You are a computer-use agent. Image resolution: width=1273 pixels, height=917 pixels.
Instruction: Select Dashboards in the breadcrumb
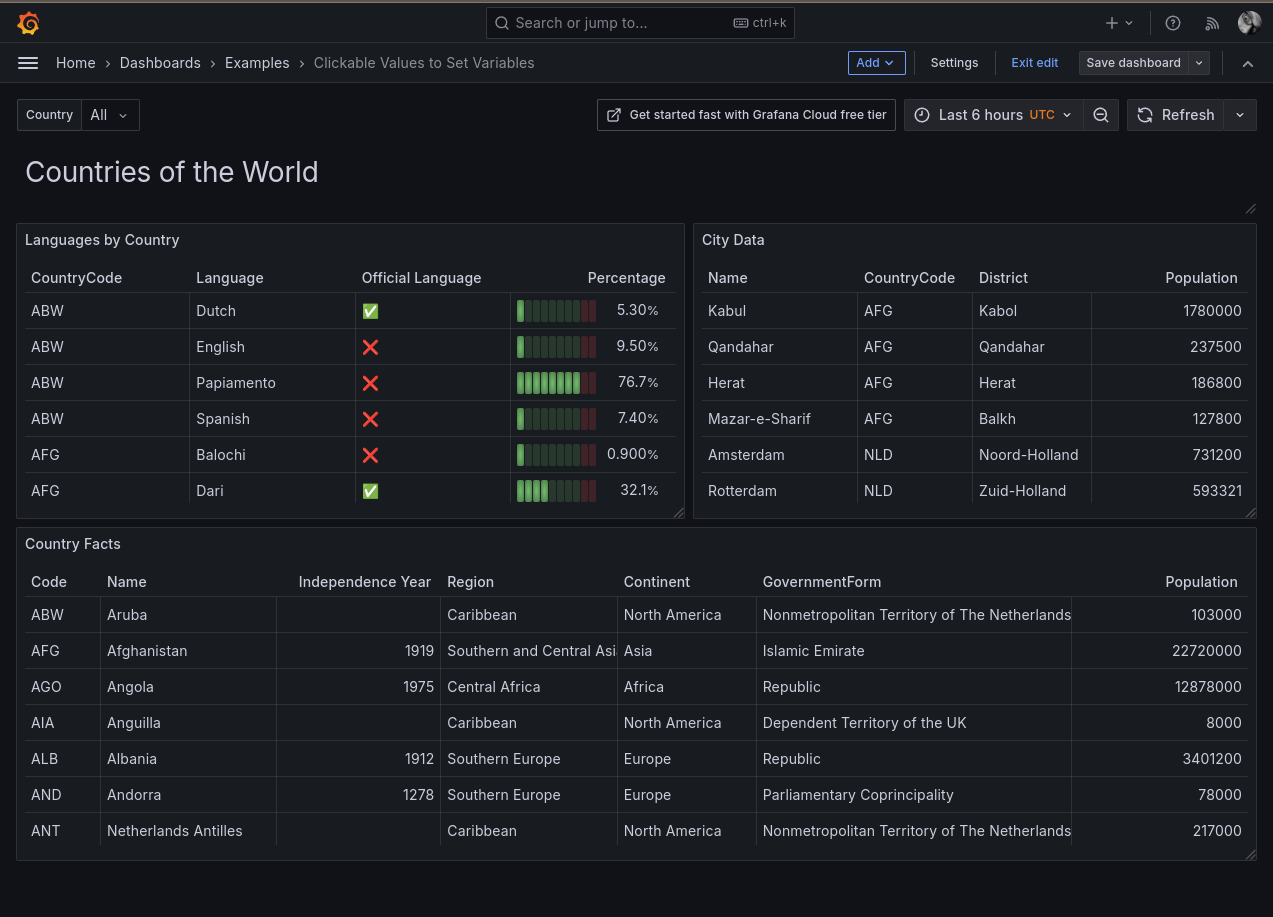[x=160, y=62]
